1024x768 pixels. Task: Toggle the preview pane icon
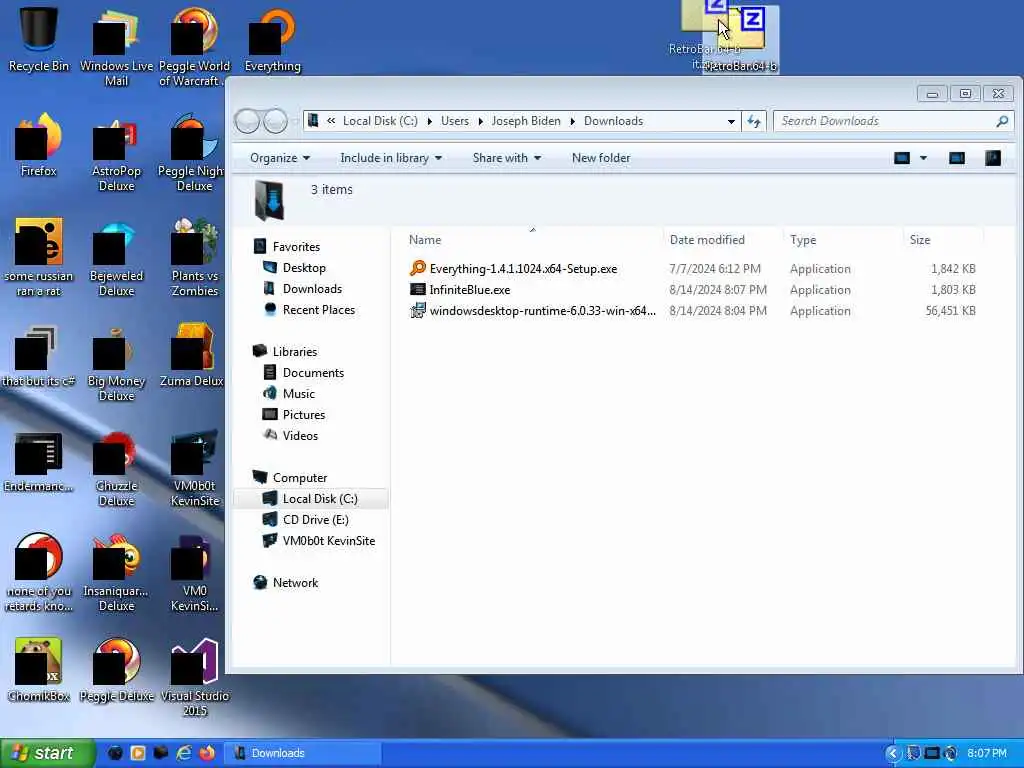957,158
